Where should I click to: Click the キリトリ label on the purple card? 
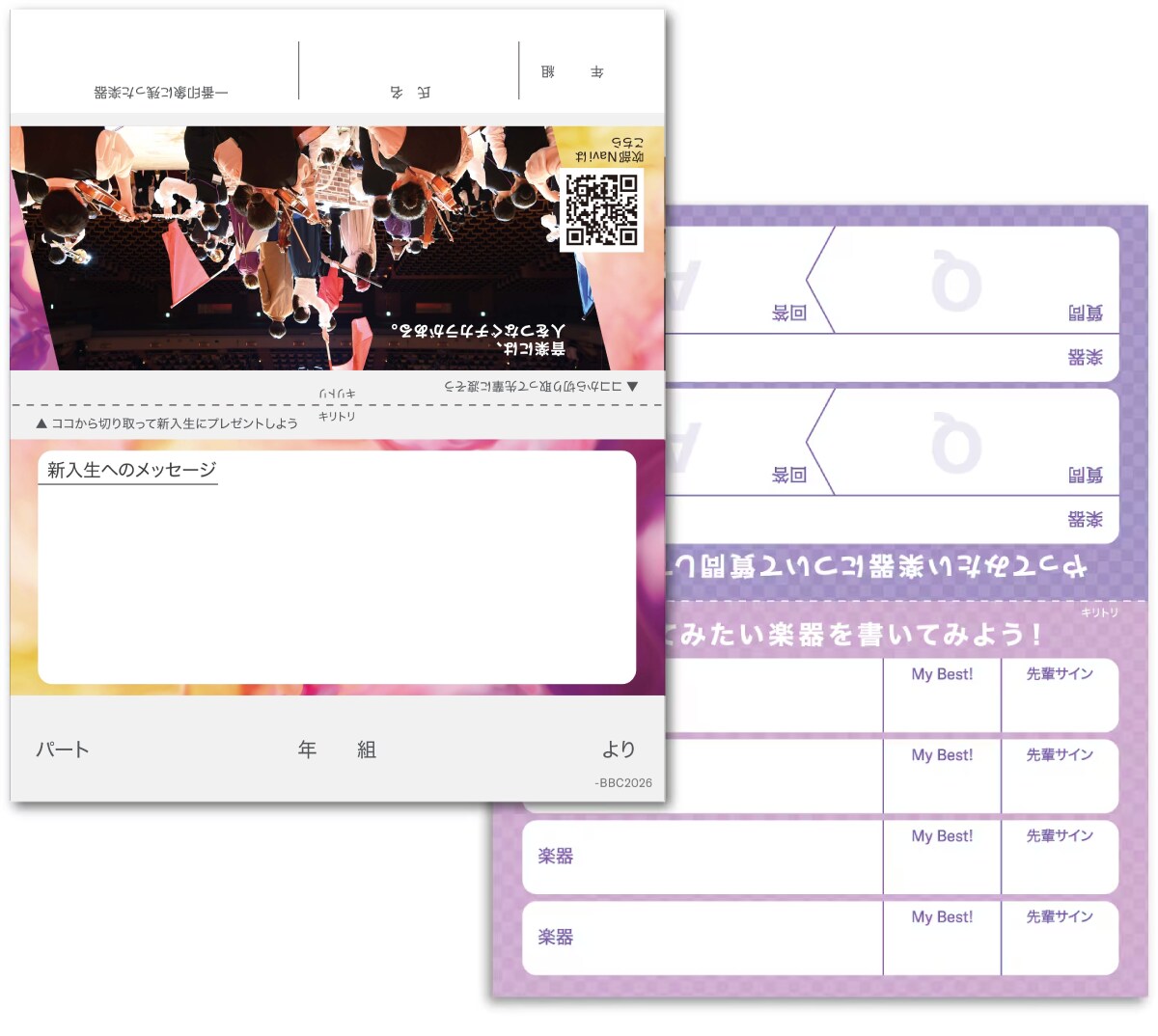(x=1099, y=613)
